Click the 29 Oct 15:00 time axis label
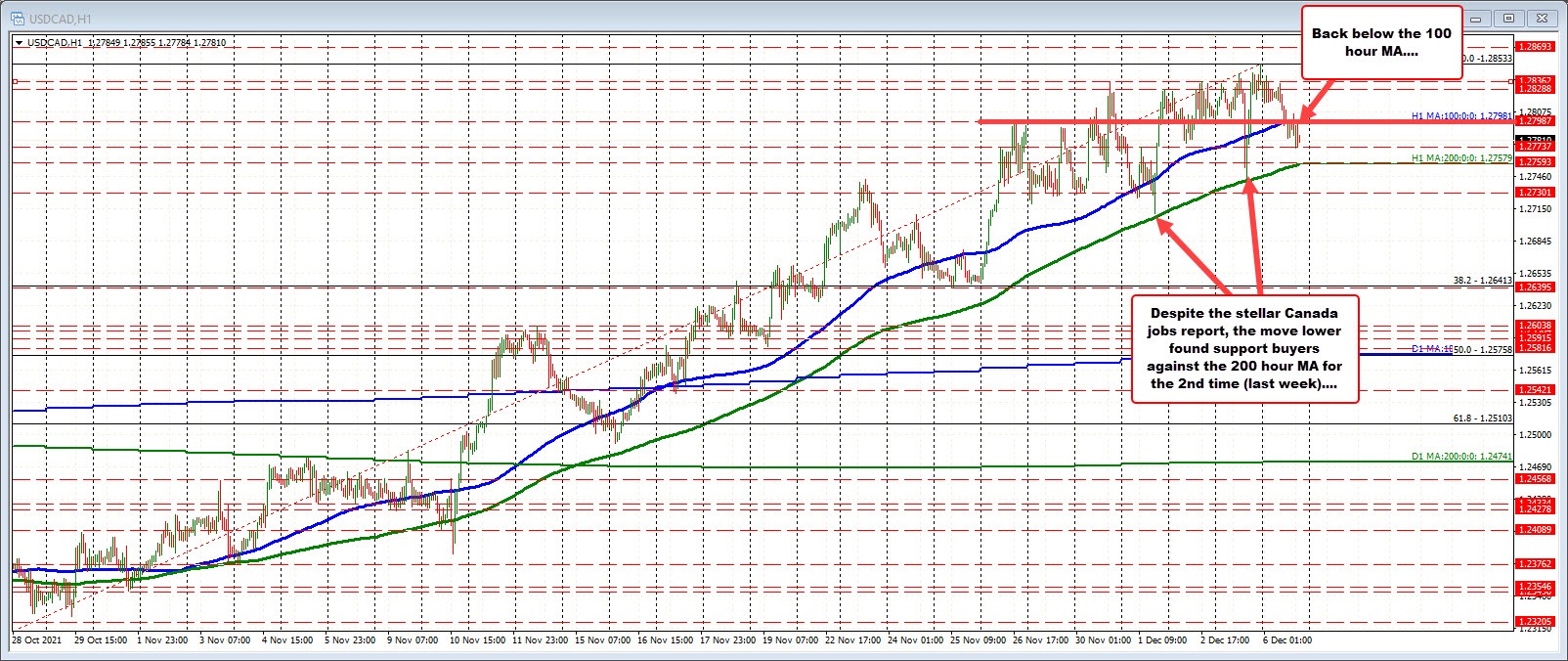Screen dimensions: 1568x661 pos(101,639)
